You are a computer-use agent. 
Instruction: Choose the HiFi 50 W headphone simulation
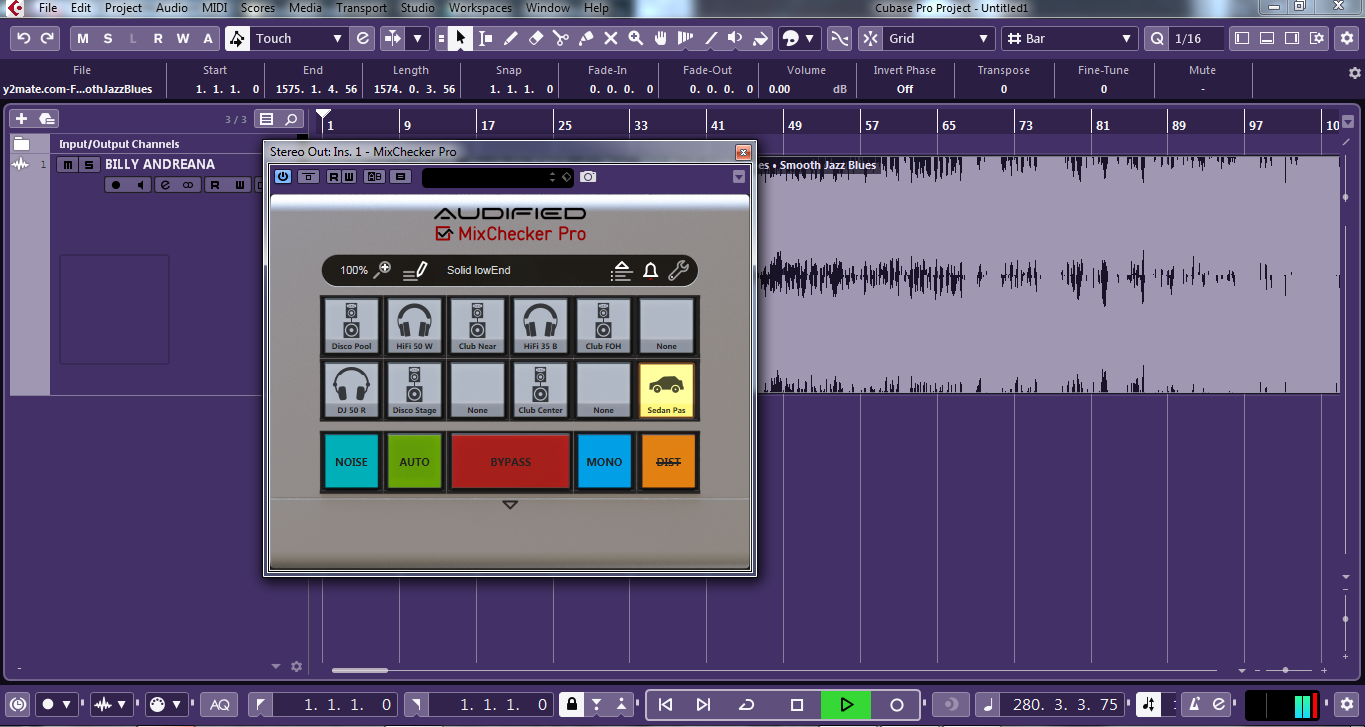tap(414, 325)
